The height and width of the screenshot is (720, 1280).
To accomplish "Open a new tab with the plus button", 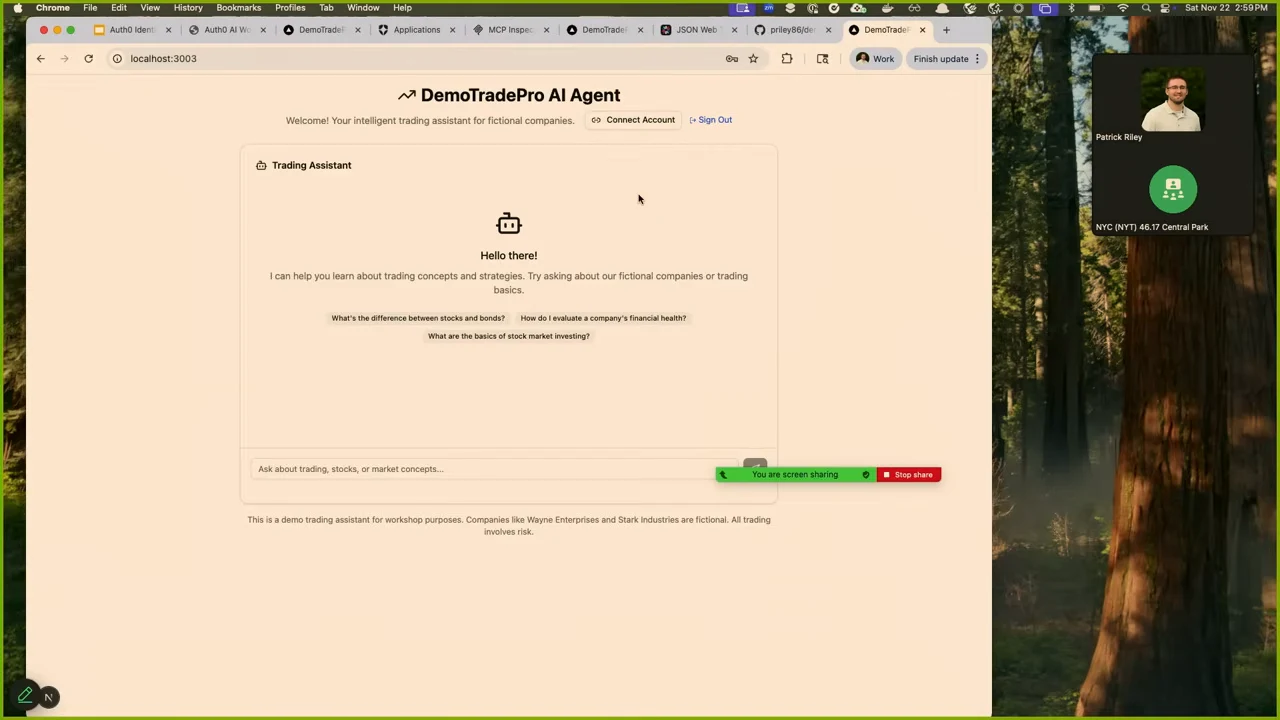I will tap(946, 30).
